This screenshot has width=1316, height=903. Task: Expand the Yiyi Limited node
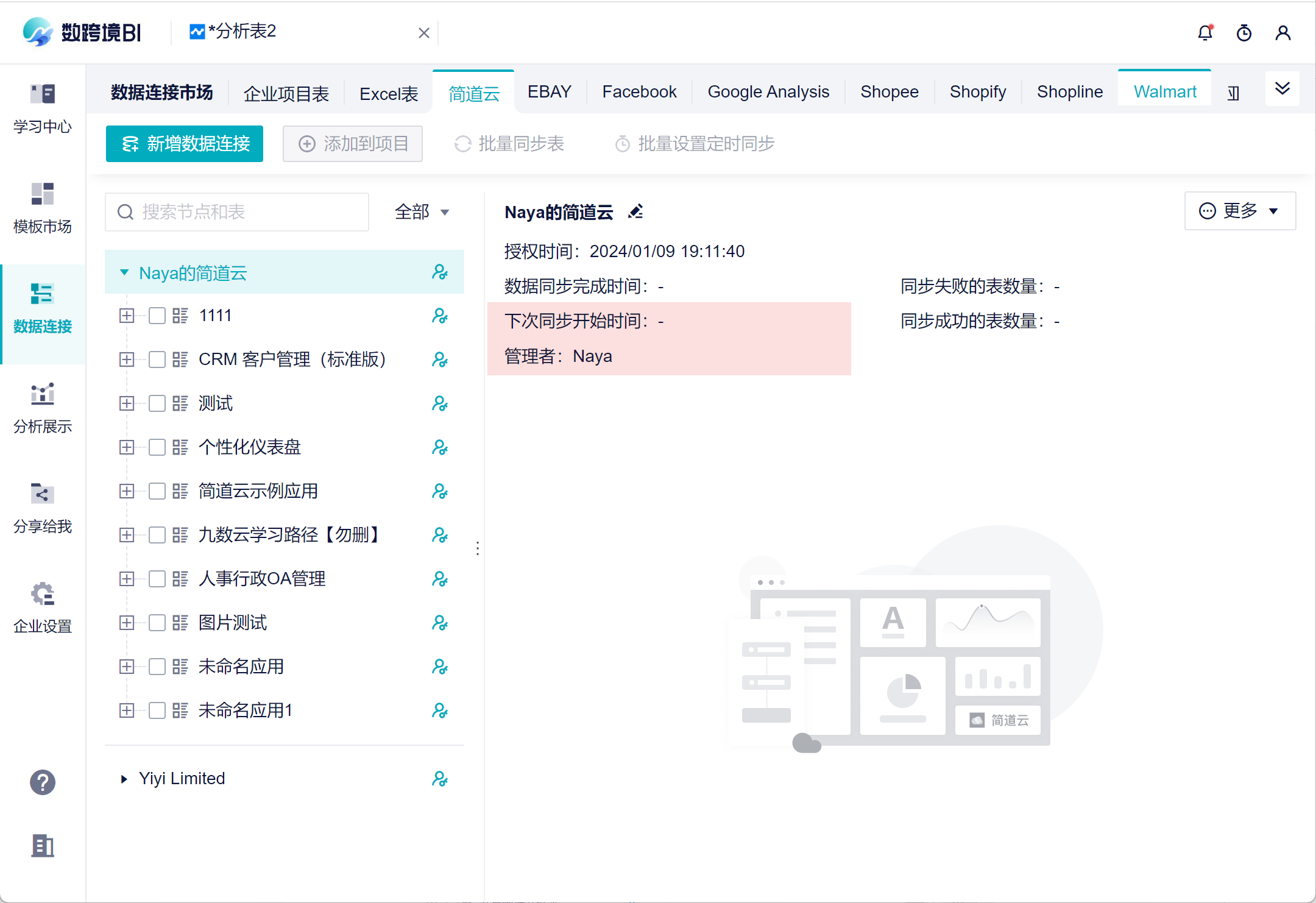124,779
